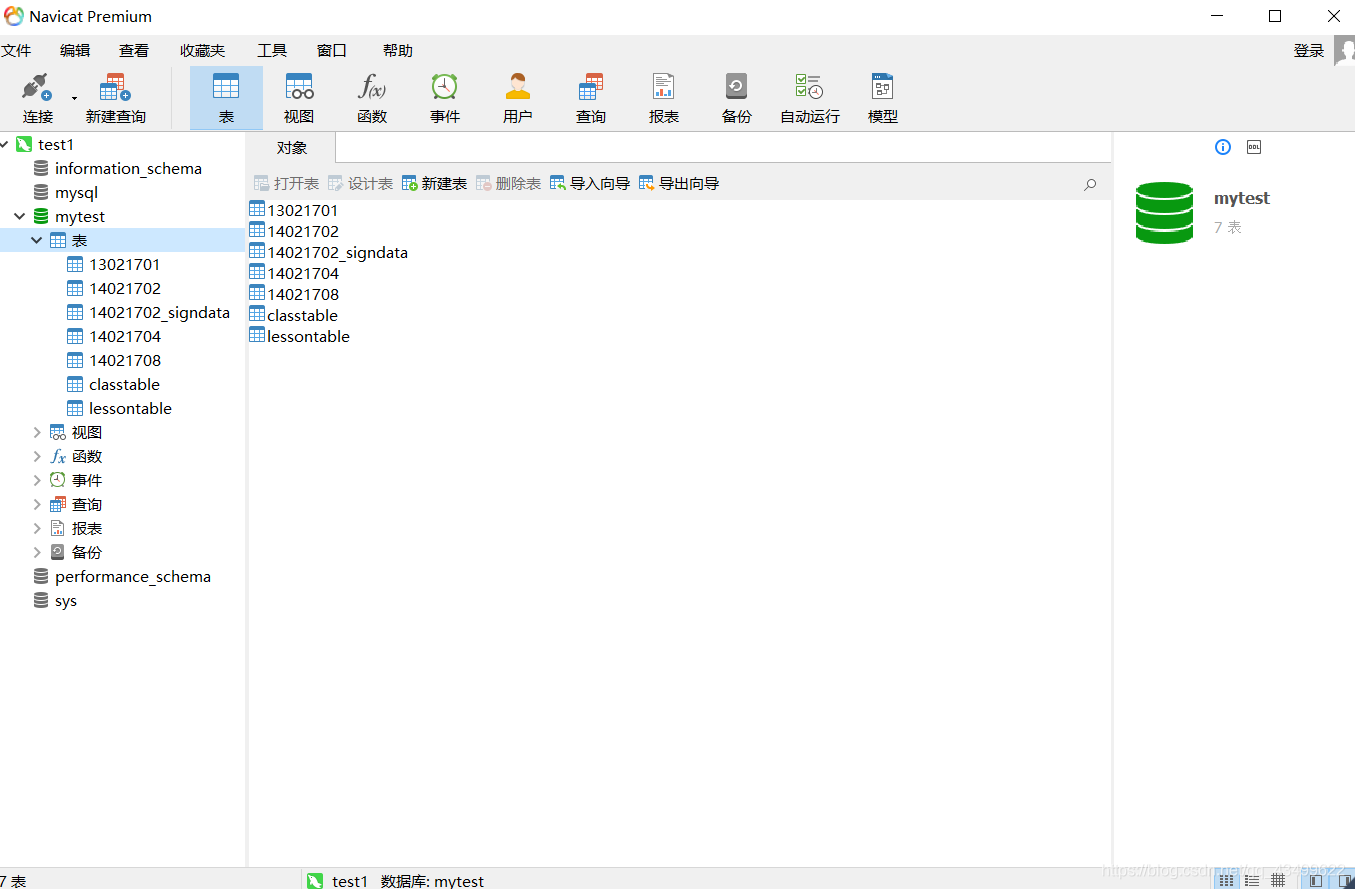This screenshot has height=889, width=1355.
Task: Click the 打开表 button
Action: [x=286, y=184]
